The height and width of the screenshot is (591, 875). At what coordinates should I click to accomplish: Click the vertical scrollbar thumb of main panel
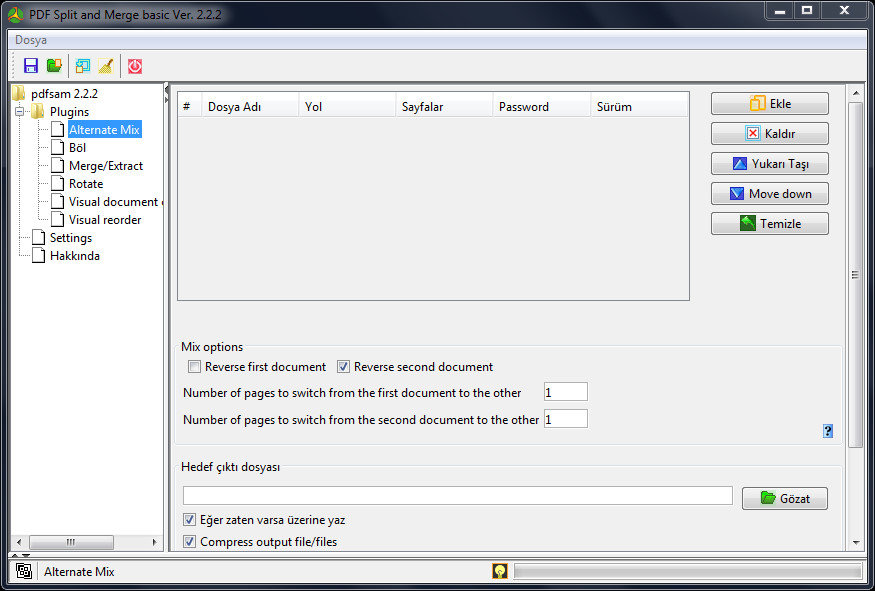point(855,275)
